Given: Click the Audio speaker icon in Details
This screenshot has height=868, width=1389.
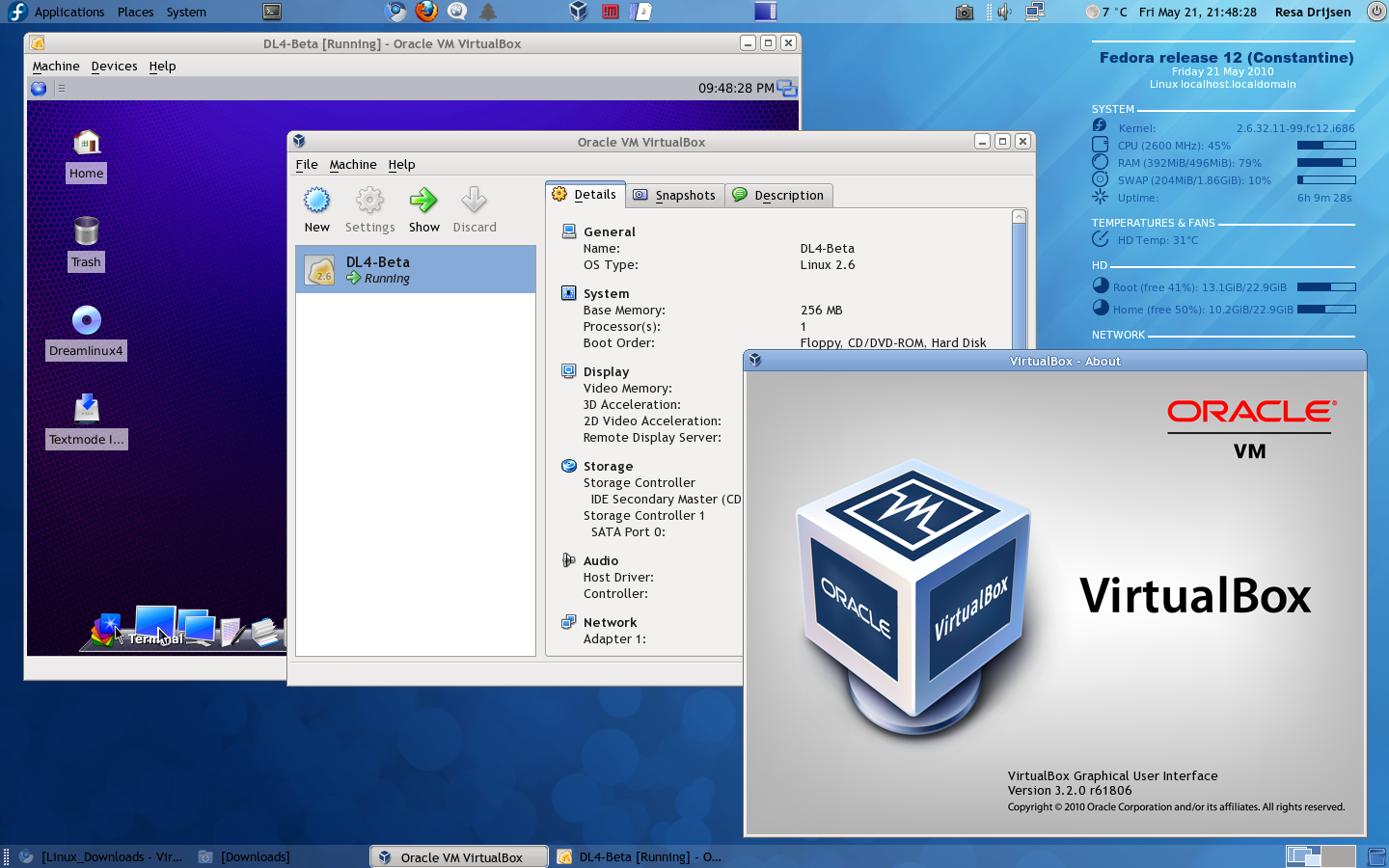Looking at the screenshot, I should (569, 560).
